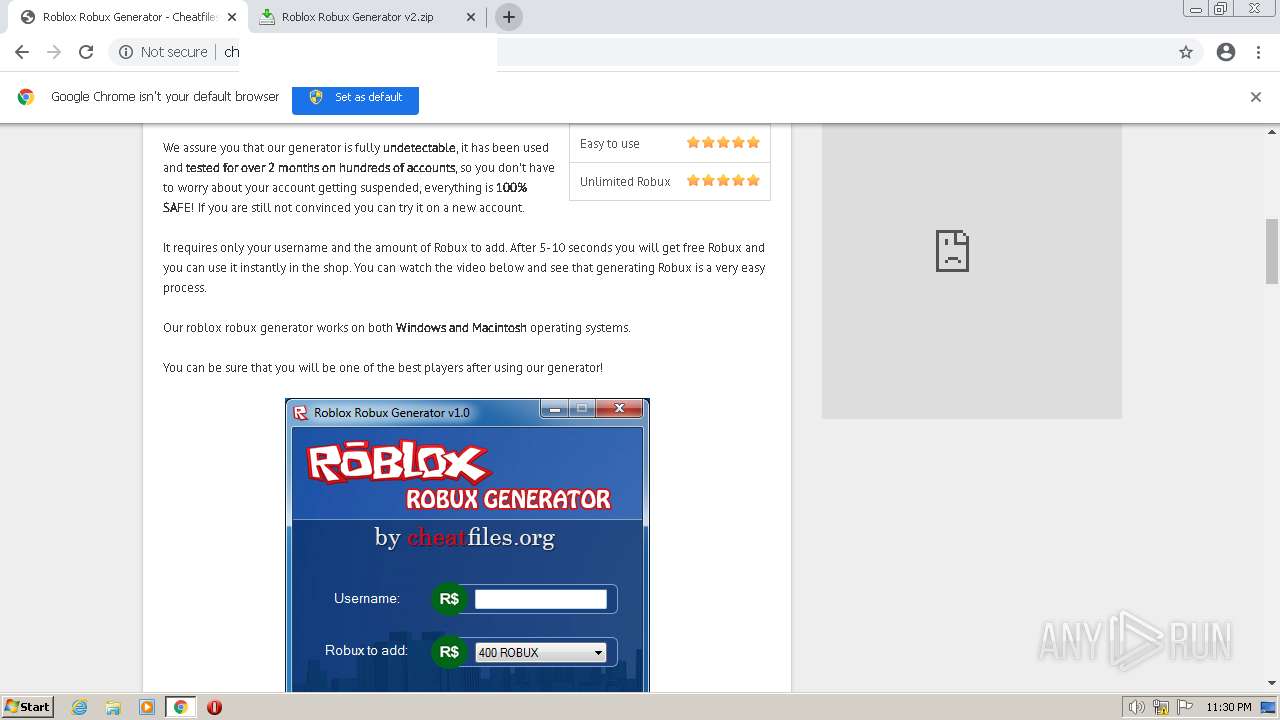1280x720 pixels.
Task: Open Chrome's three-dot menu
Action: pyautogui.click(x=1259, y=52)
